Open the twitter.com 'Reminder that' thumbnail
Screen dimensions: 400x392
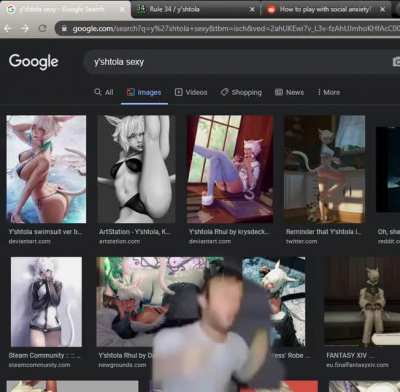(324, 169)
